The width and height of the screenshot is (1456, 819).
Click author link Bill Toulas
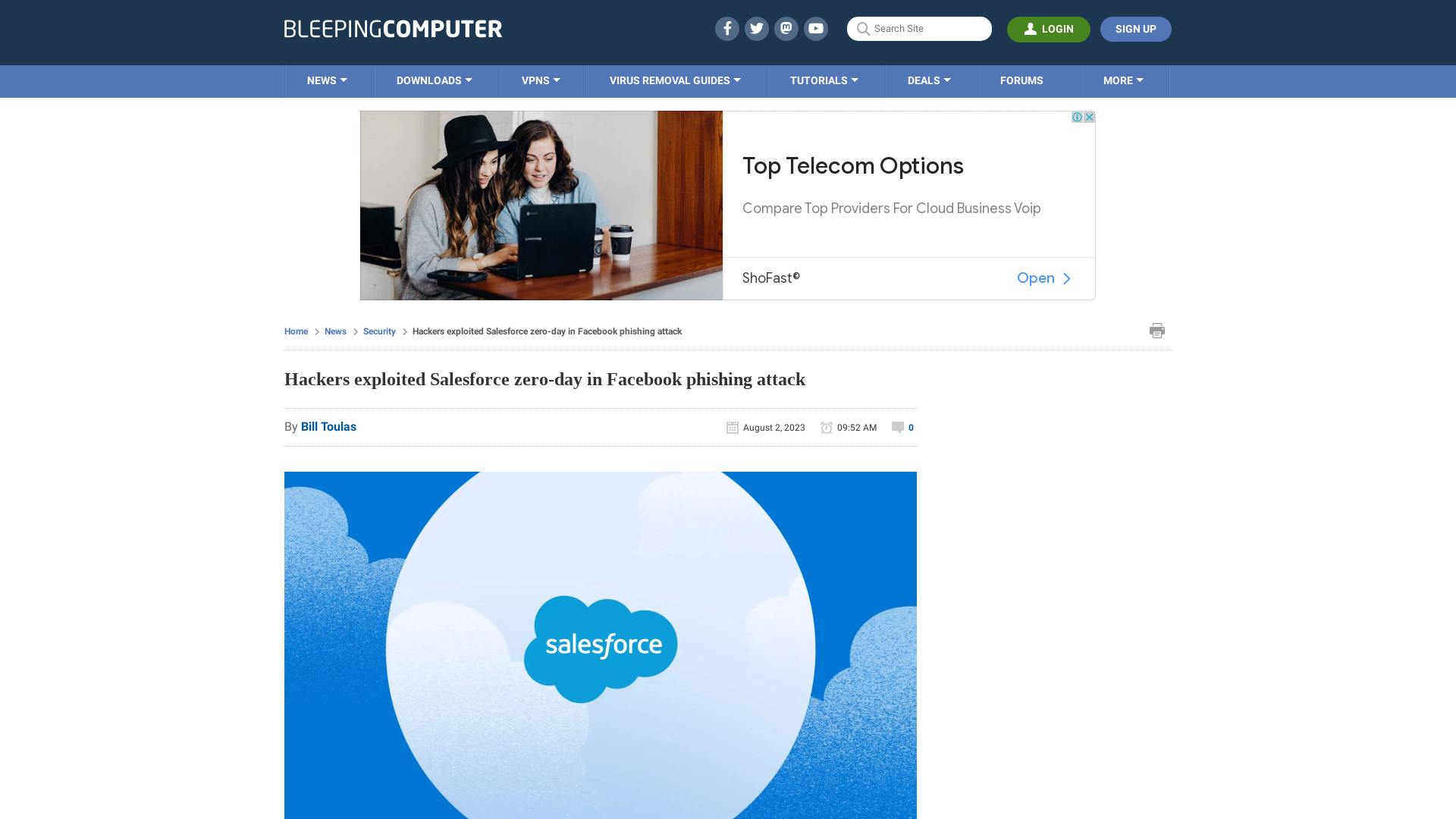(x=328, y=427)
